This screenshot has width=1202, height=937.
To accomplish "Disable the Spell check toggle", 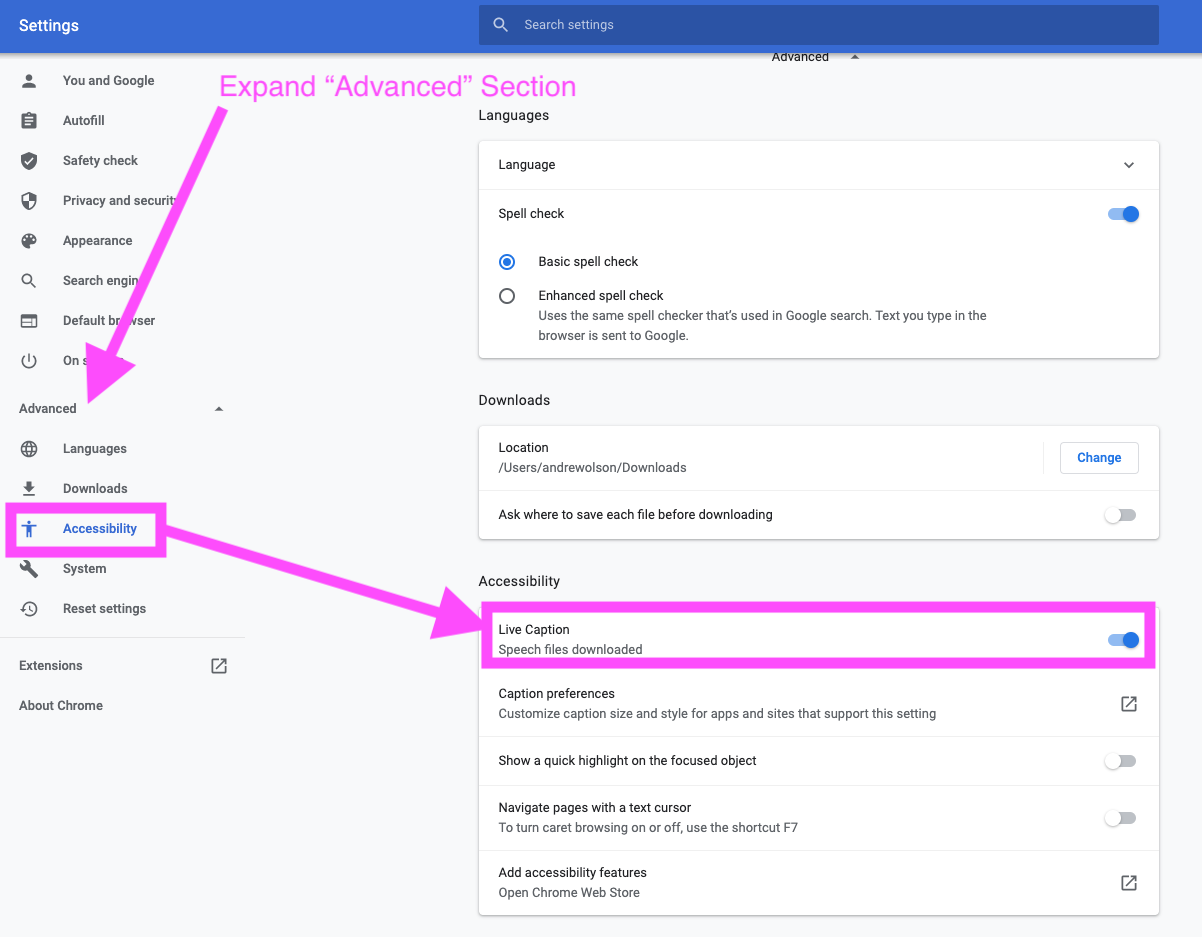I will (1122, 214).
